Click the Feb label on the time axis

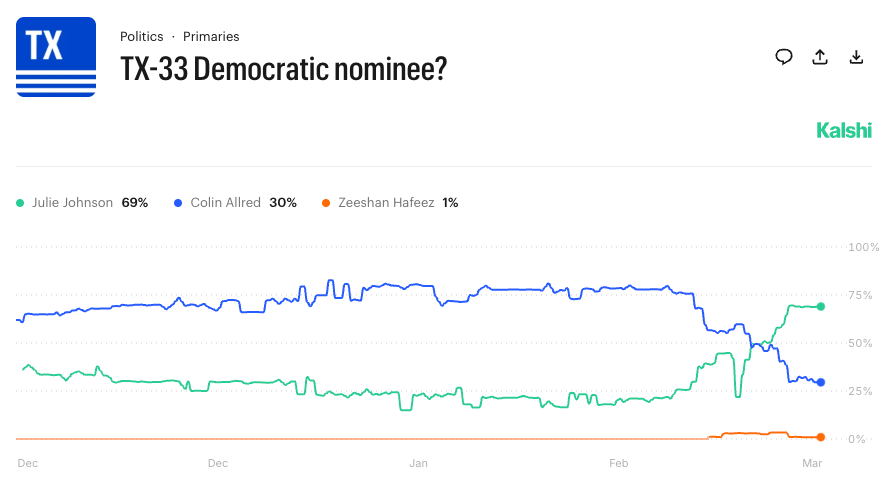point(618,463)
